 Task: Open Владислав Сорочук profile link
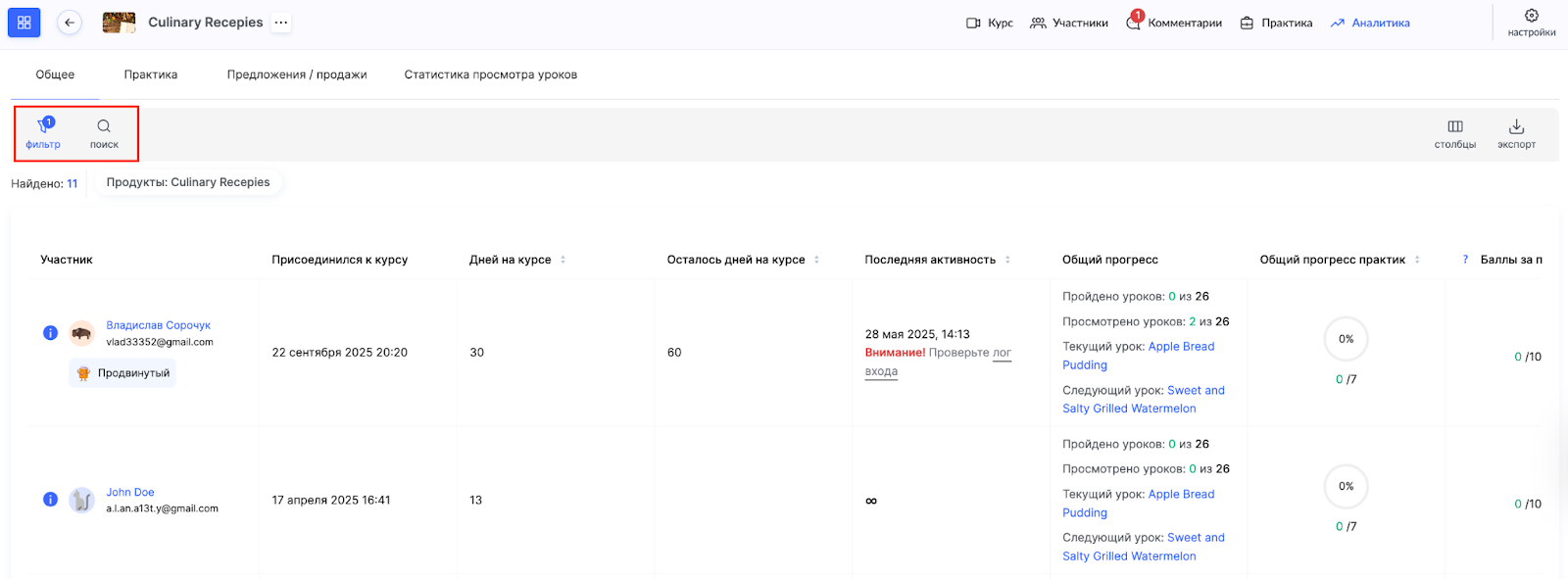(158, 325)
